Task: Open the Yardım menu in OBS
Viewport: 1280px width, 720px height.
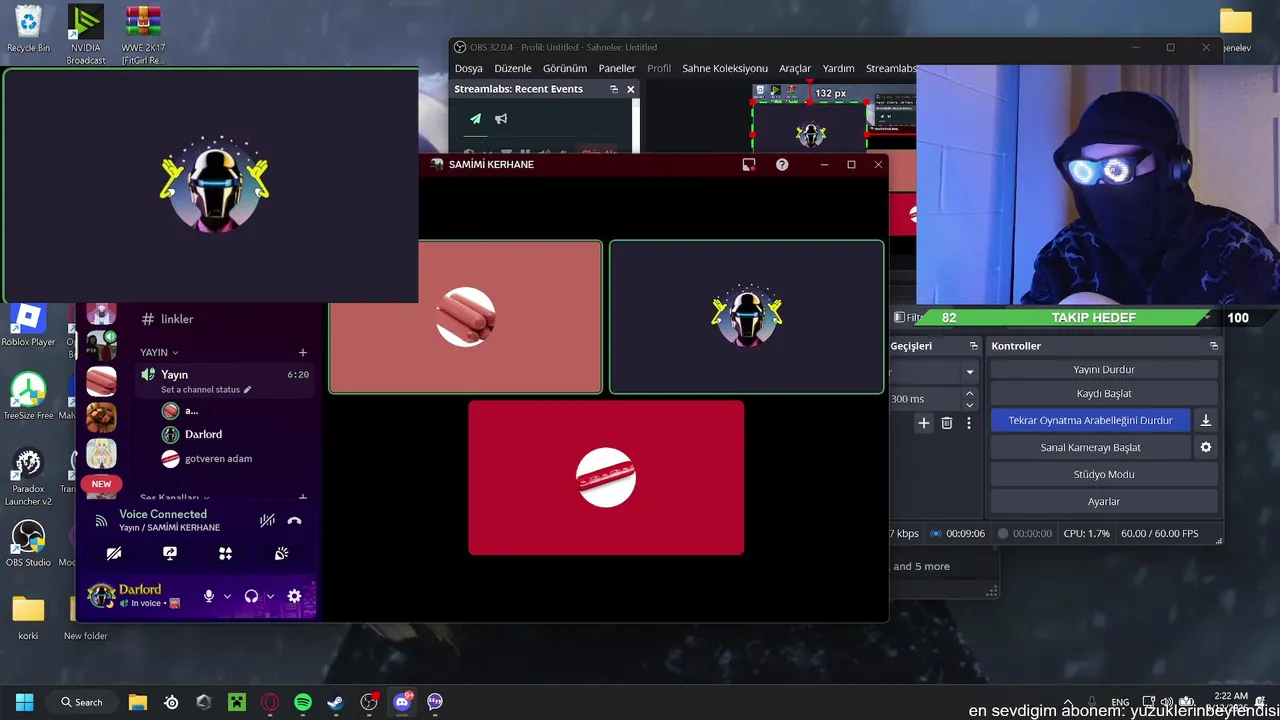Action: [x=838, y=68]
